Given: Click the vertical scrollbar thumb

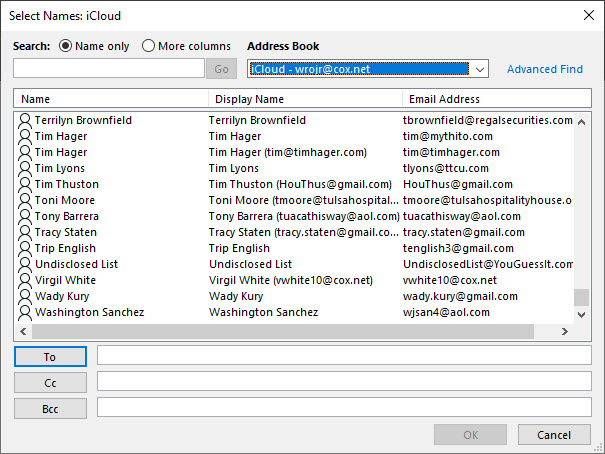Looking at the screenshot, I should (x=581, y=297).
